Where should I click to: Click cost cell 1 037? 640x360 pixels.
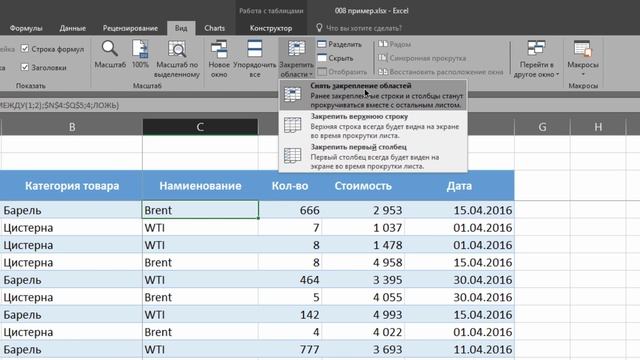[x=363, y=227]
